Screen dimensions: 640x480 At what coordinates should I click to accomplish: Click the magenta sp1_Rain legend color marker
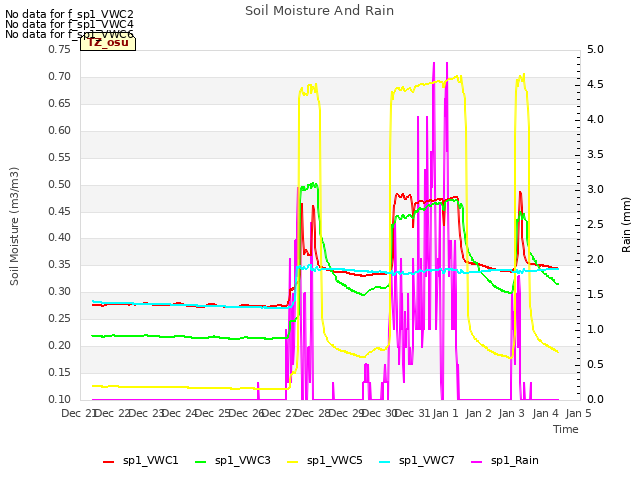pyautogui.click(x=477, y=462)
